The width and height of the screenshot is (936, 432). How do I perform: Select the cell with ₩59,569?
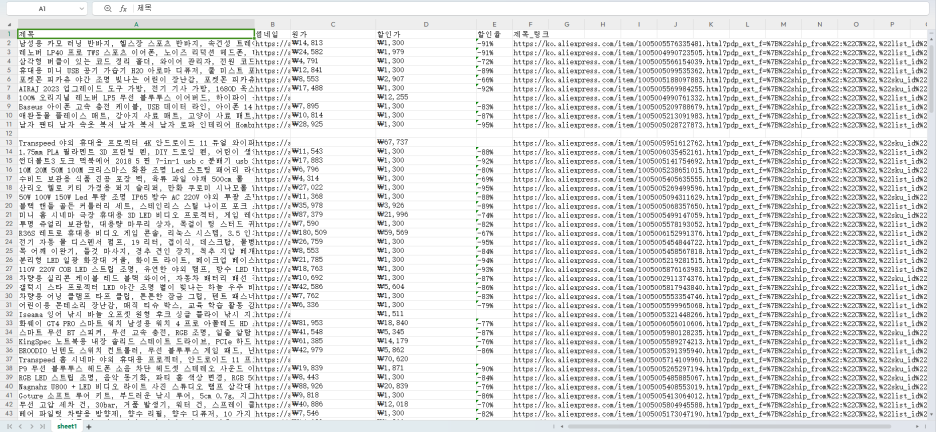[x=426, y=232]
